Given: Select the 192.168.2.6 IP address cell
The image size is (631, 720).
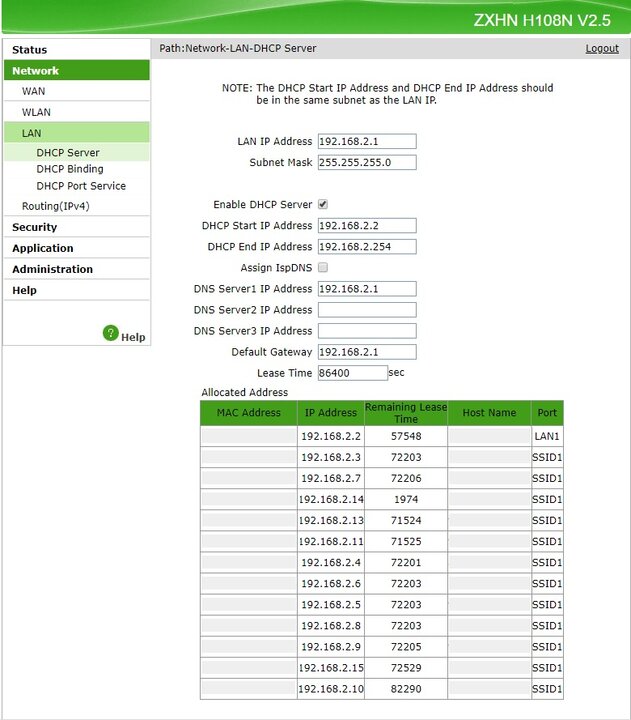Looking at the screenshot, I should point(331,584).
